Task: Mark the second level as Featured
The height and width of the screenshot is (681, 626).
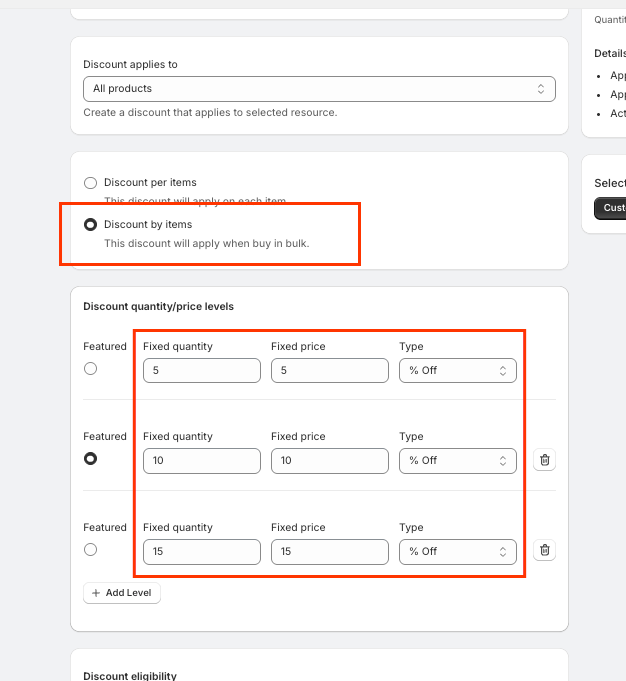Action: tap(91, 459)
